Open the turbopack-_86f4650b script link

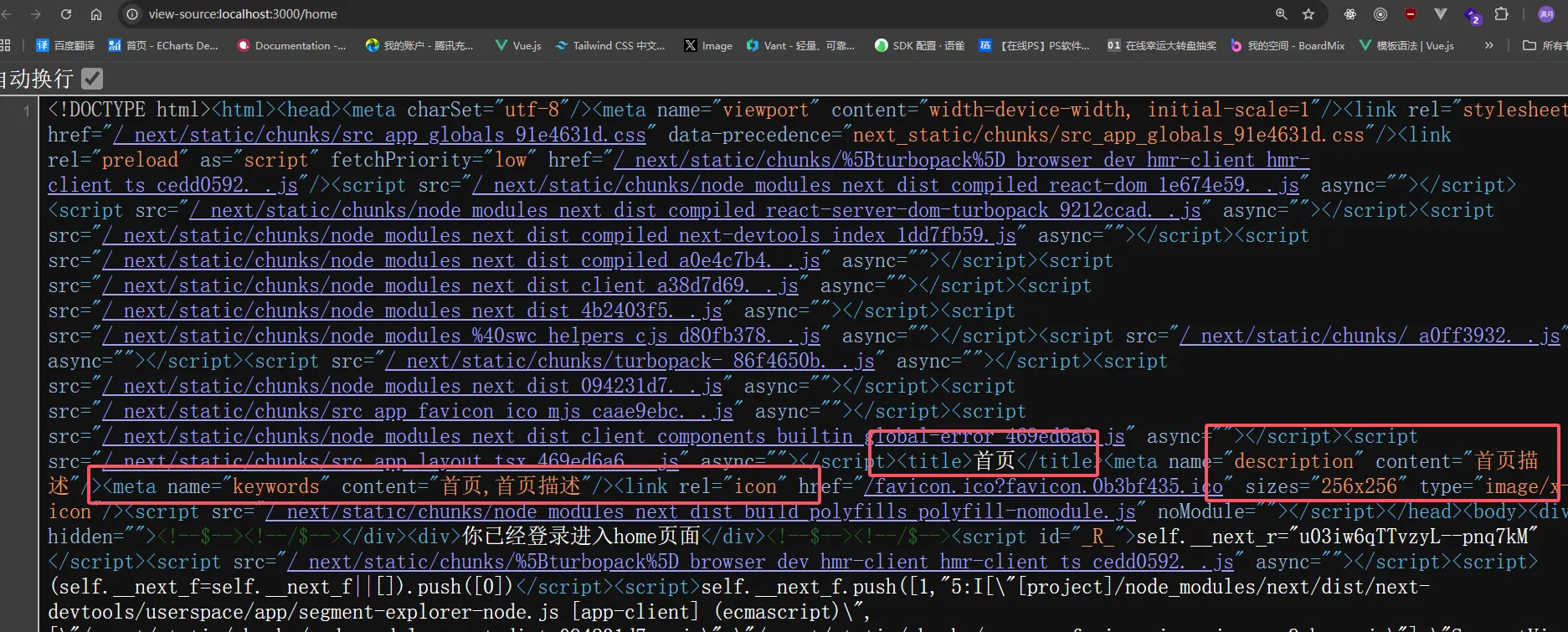click(630, 361)
